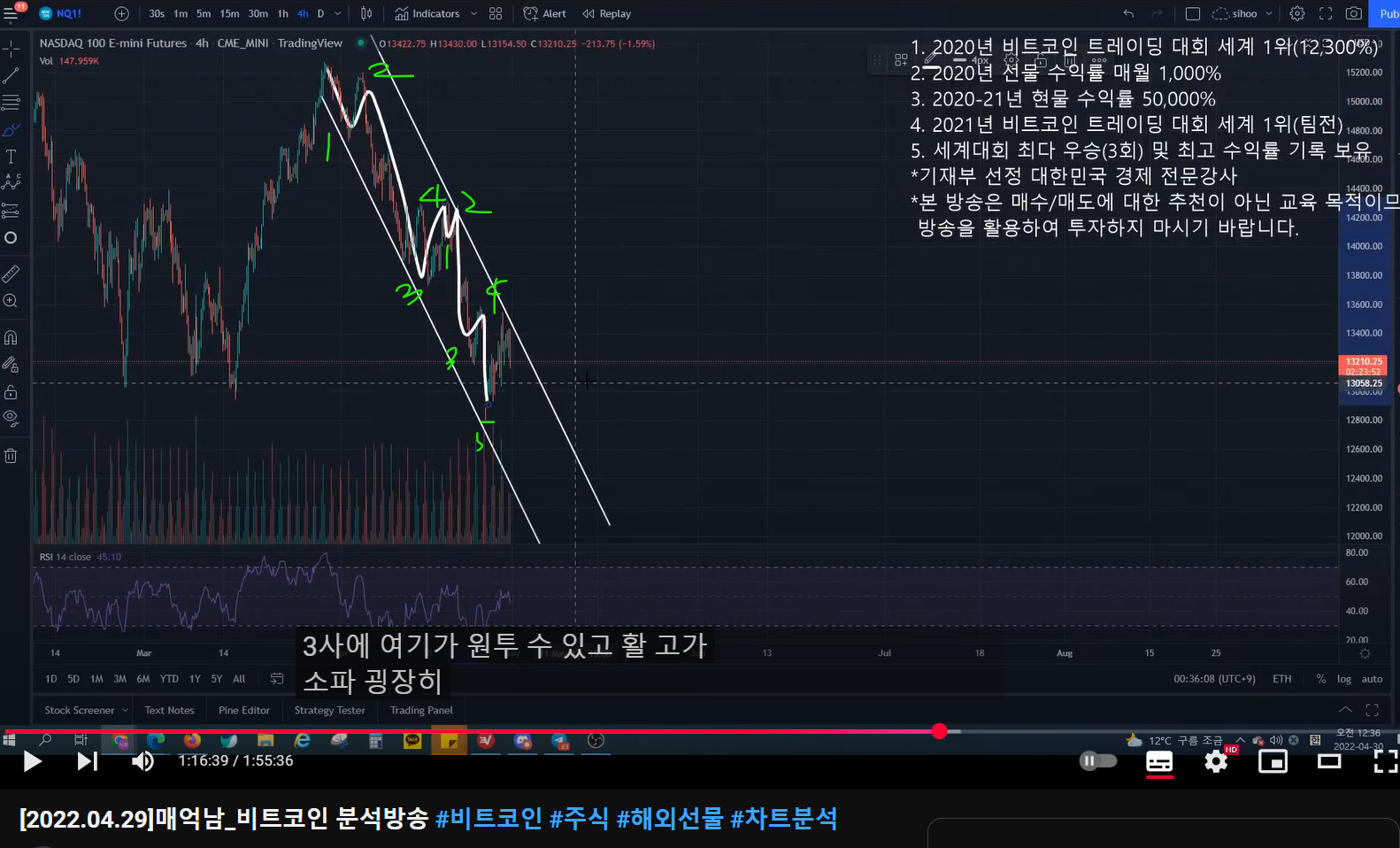Toggle lock all drawing tools icon

tap(12, 391)
